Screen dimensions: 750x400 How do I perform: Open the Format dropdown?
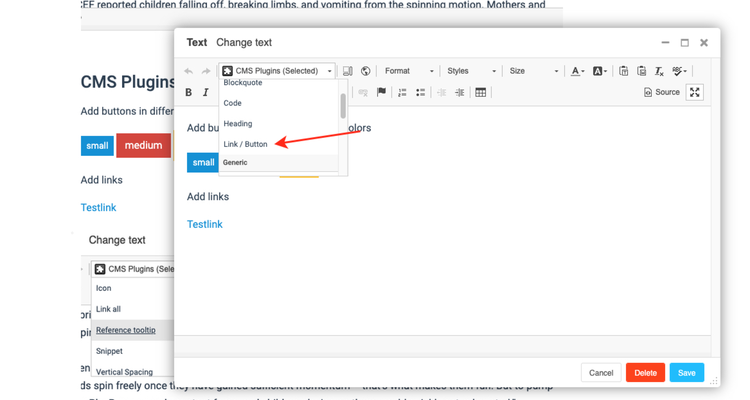coord(409,71)
